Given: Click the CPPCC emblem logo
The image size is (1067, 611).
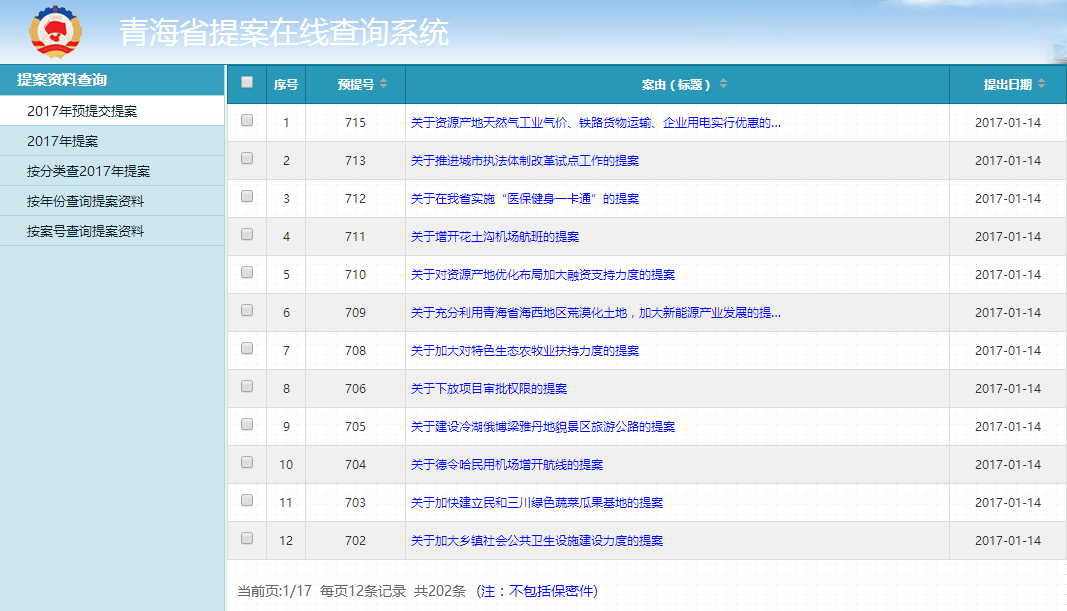Looking at the screenshot, I should tap(56, 32).
